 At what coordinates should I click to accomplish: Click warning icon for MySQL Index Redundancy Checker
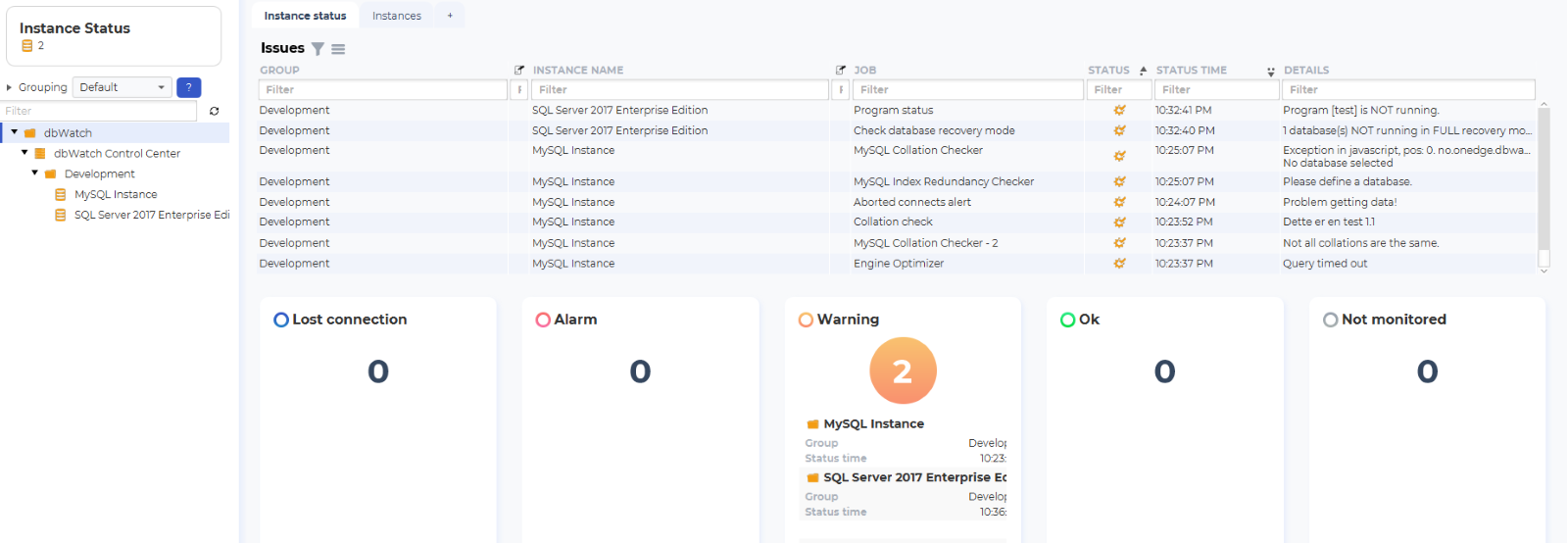pos(1119,181)
